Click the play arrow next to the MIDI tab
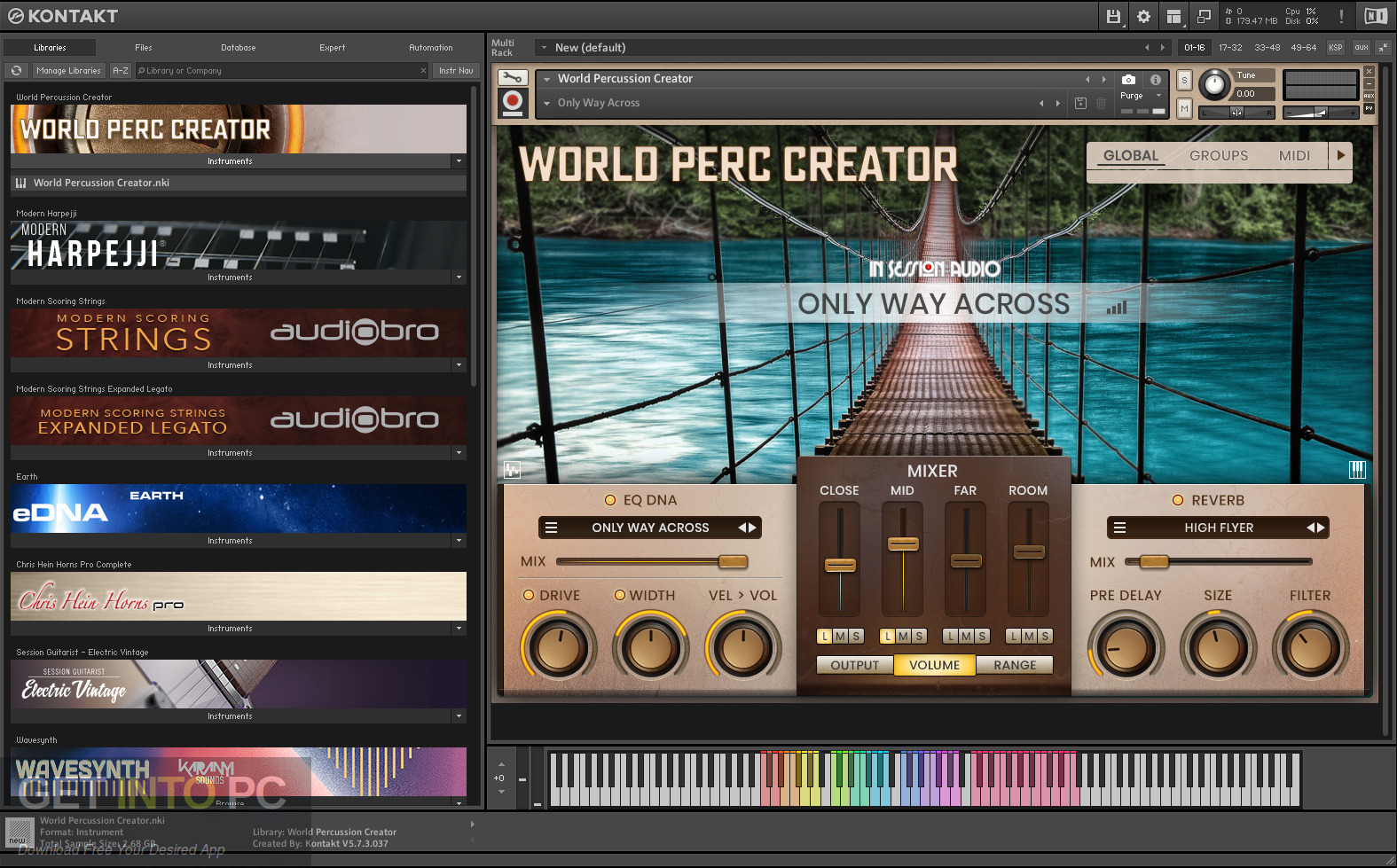The height and width of the screenshot is (868, 1397). 1340,155
